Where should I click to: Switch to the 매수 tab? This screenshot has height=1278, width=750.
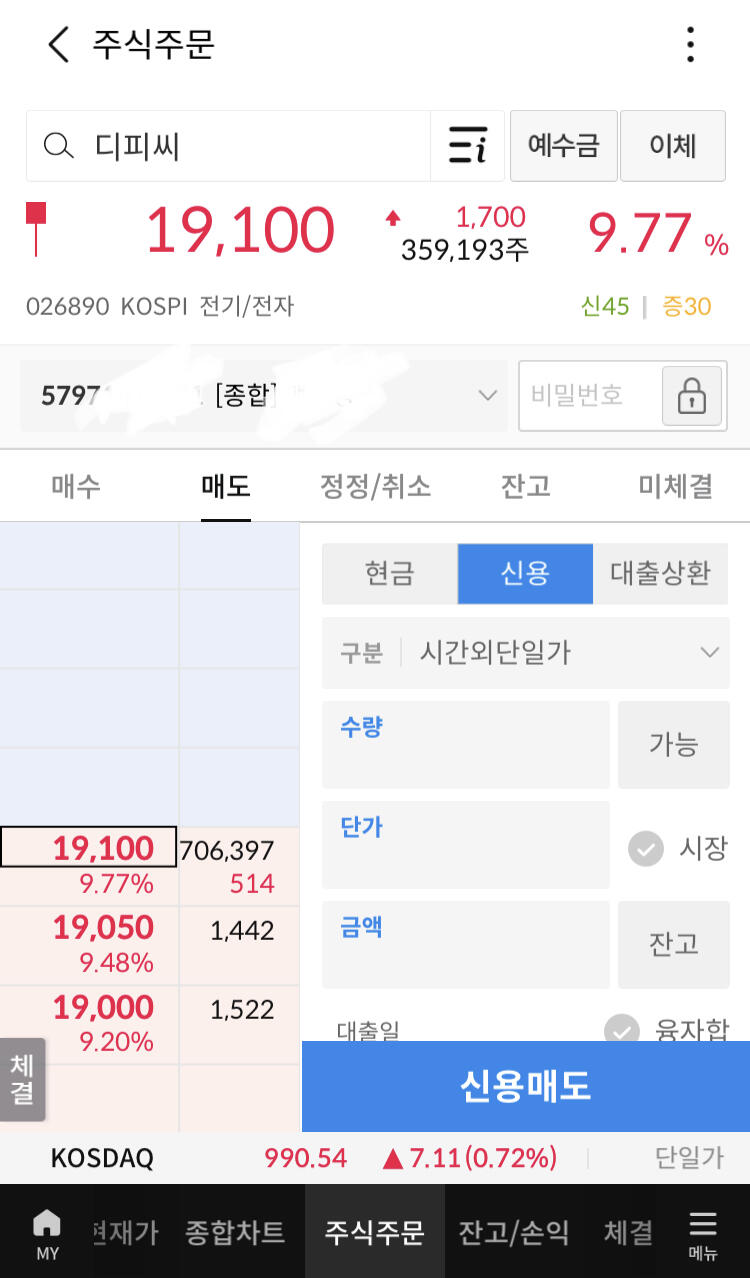[x=76, y=487]
